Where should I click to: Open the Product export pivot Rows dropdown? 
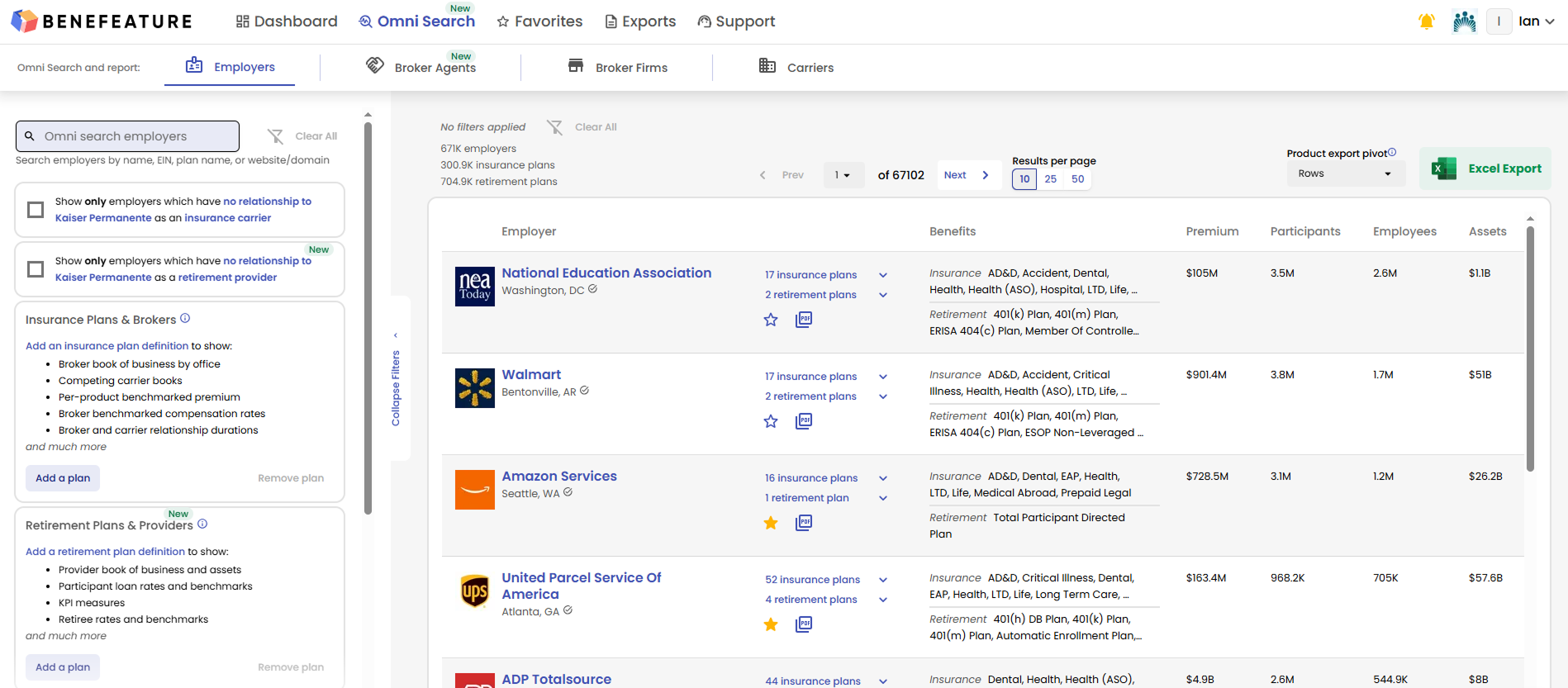tap(1344, 173)
